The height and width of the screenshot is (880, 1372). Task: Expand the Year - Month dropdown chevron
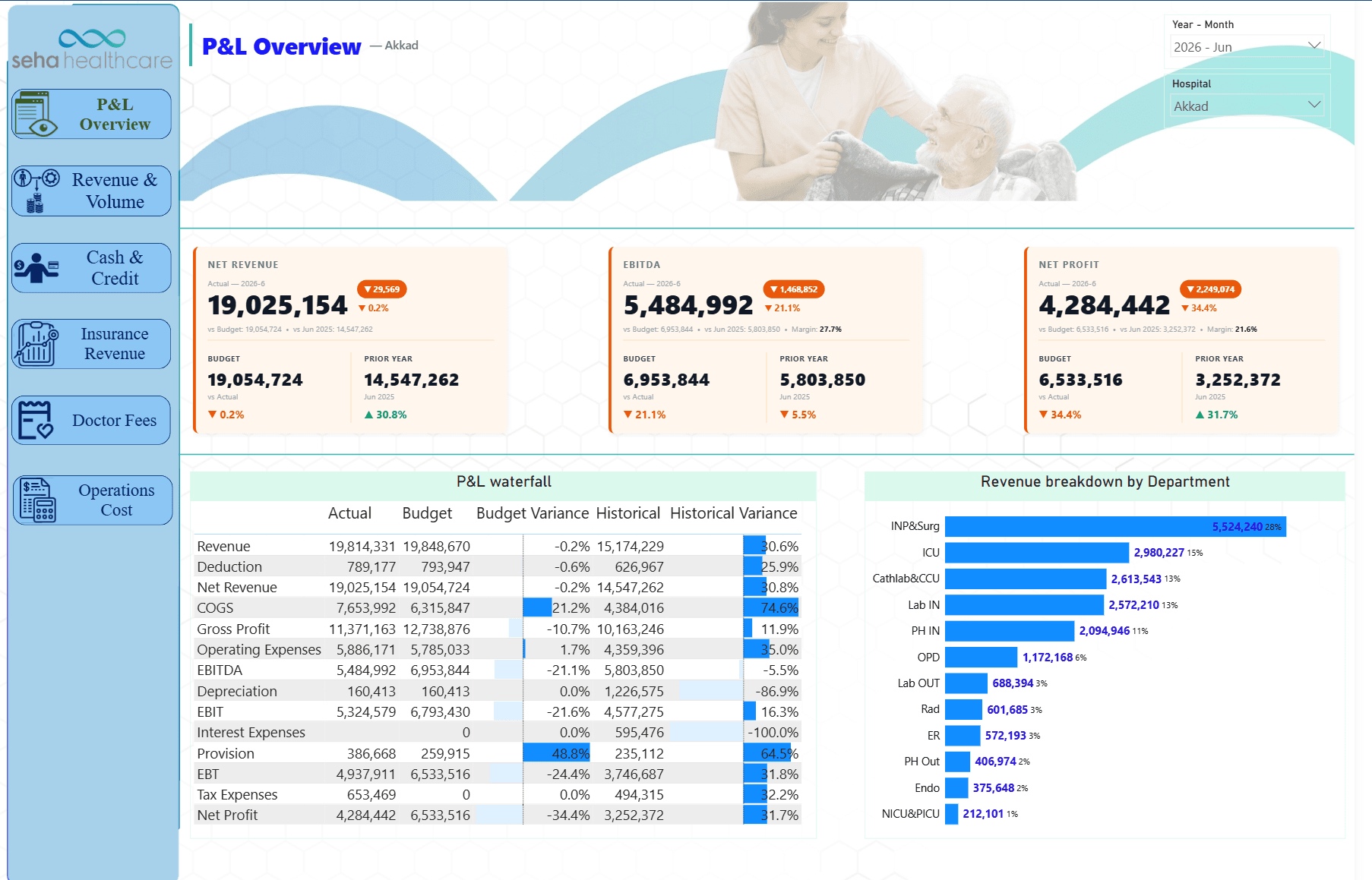coord(1314,46)
